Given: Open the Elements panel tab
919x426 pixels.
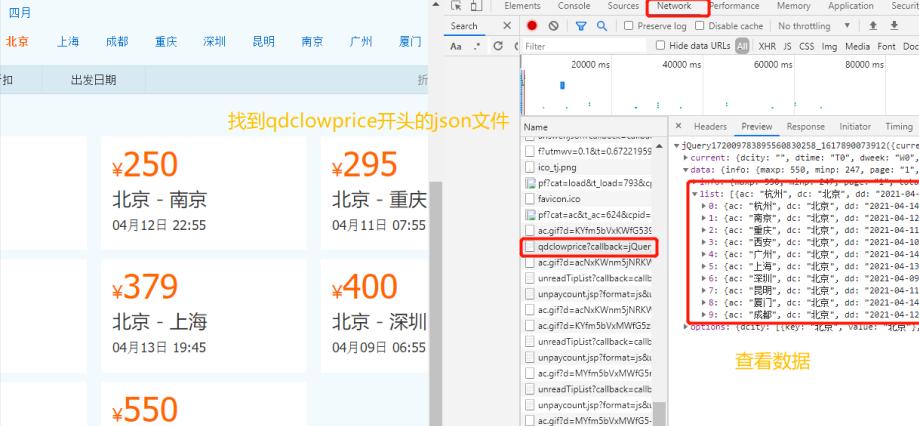Looking at the screenshot, I should click(x=522, y=6).
